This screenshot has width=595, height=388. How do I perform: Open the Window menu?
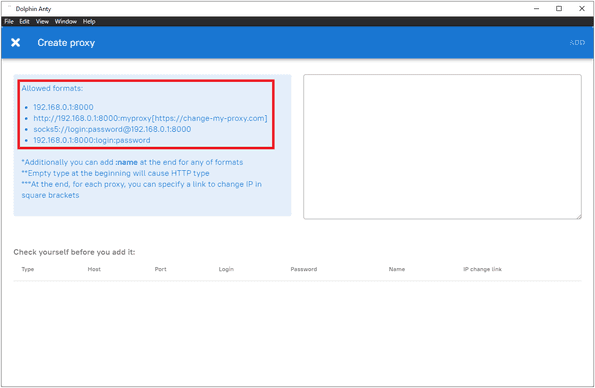pos(66,22)
